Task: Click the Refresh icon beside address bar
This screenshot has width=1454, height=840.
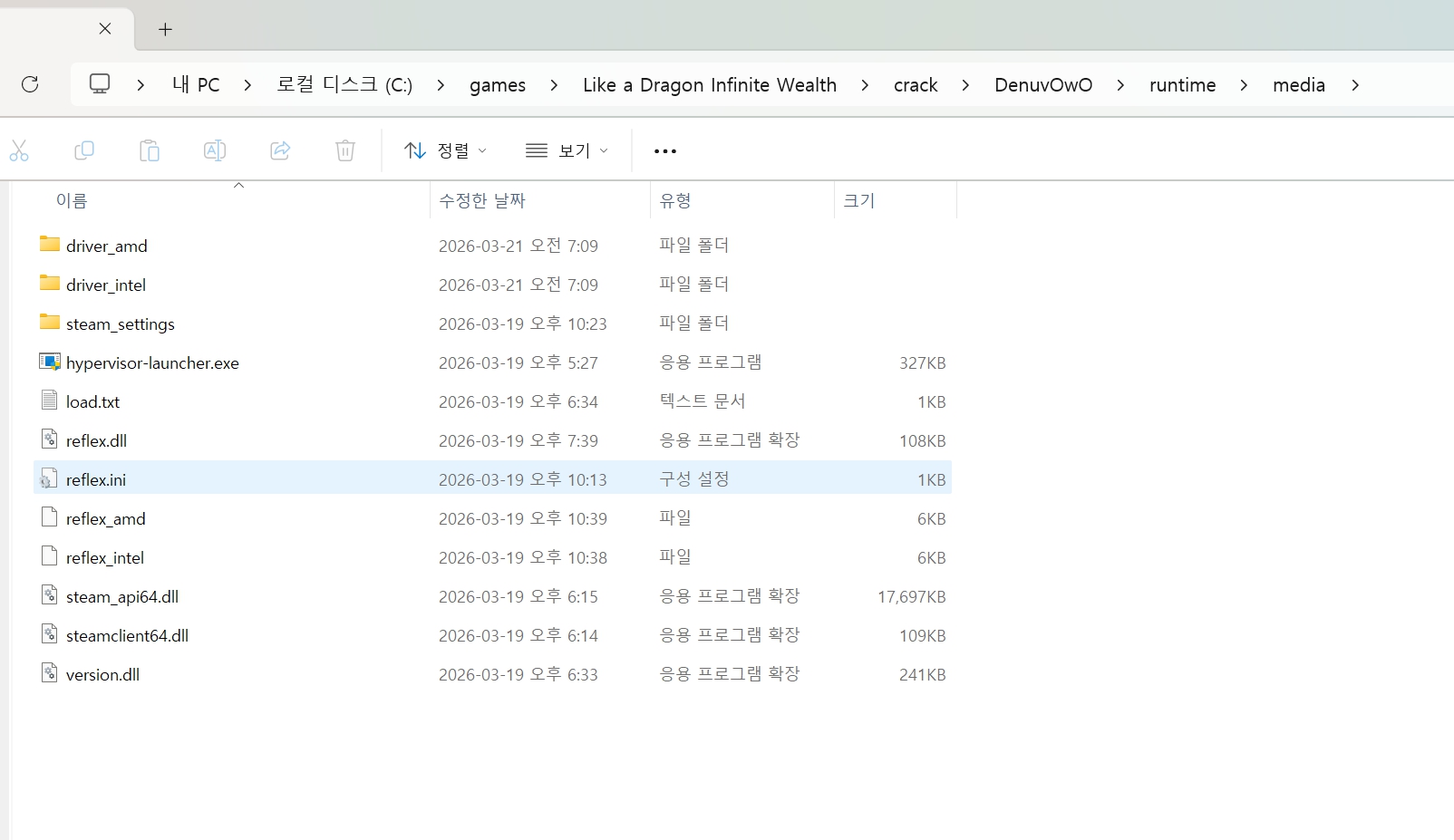Action: coord(30,84)
